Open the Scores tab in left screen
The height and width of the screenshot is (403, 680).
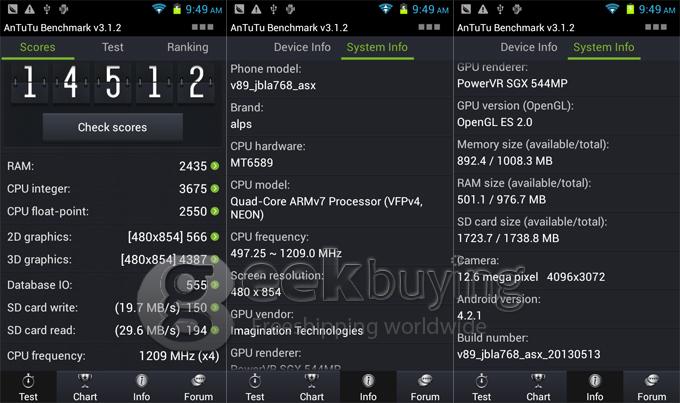(x=38, y=47)
